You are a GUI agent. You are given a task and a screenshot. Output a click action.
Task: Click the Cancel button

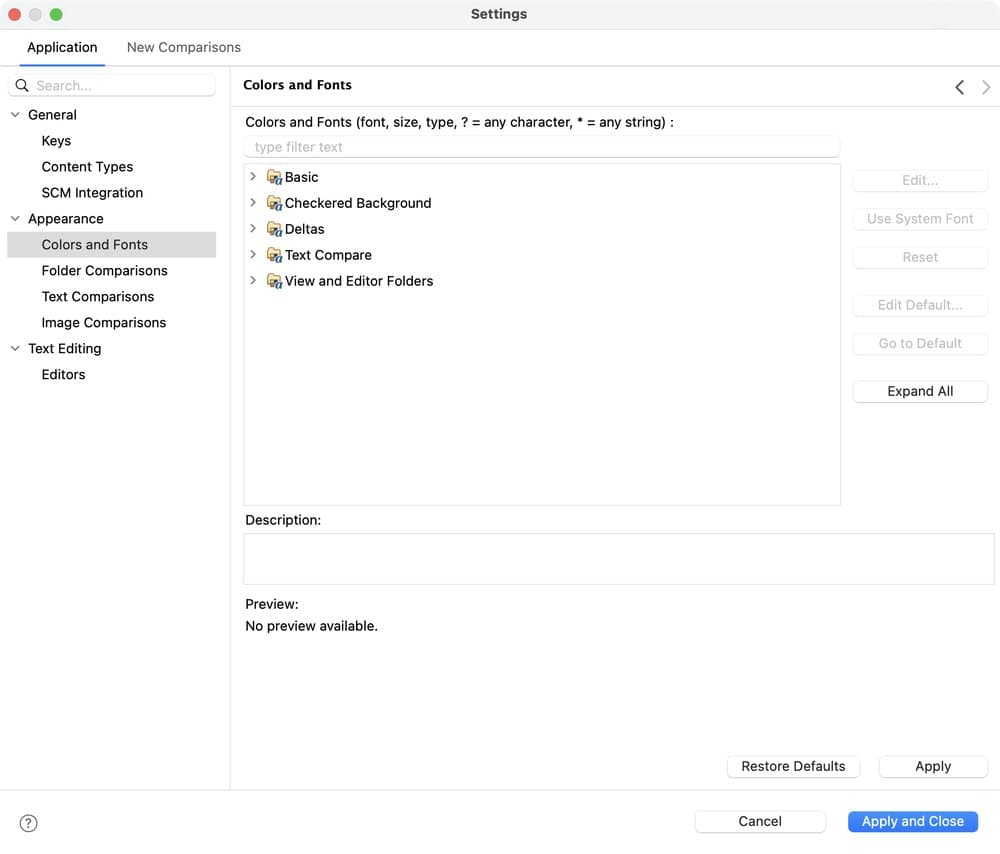click(x=760, y=821)
